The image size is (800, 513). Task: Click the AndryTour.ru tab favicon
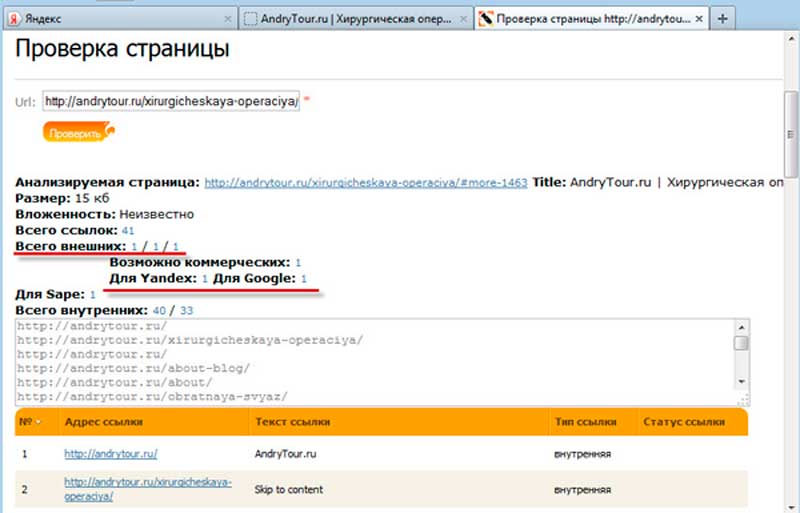[250, 19]
